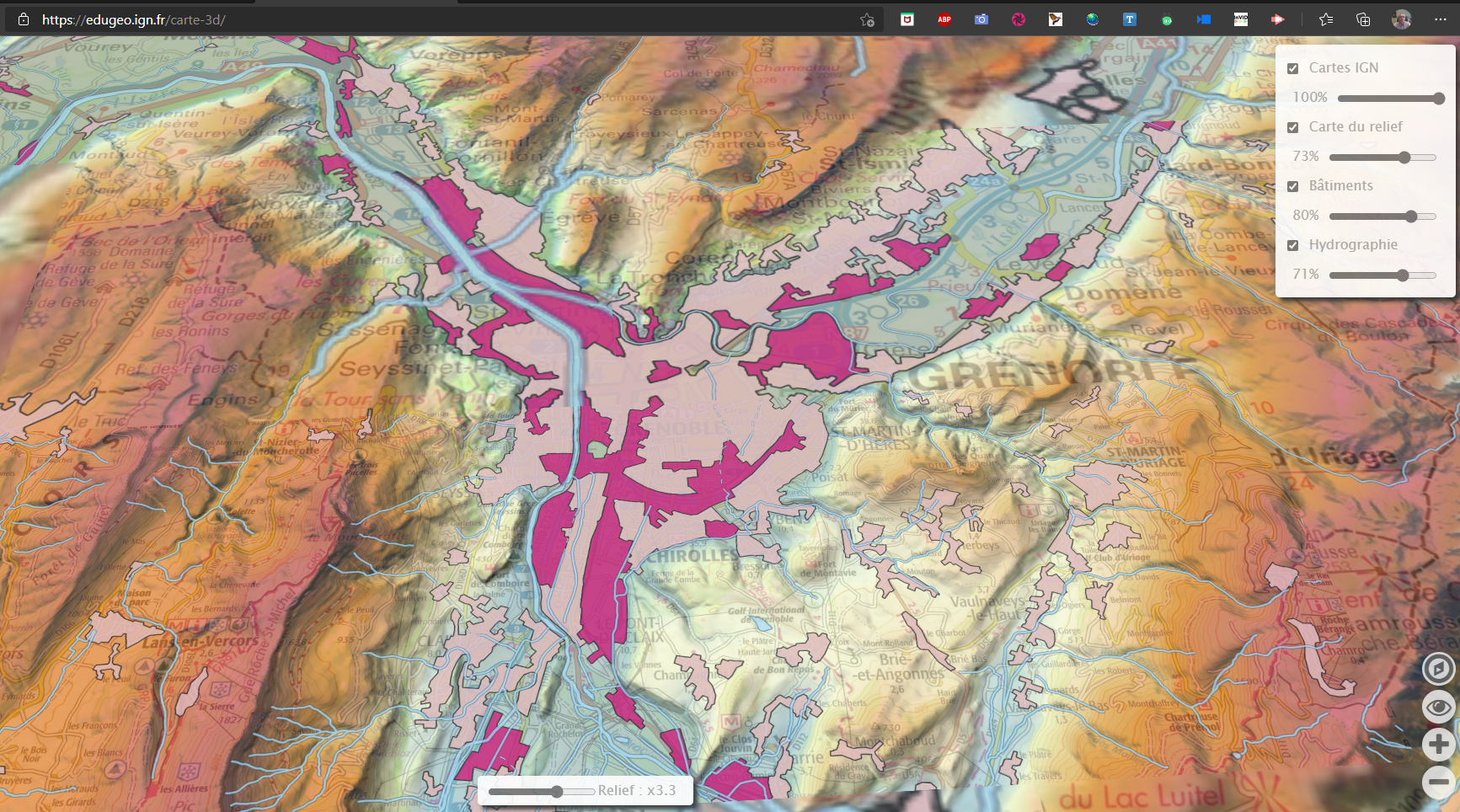Click the eye view icon on the map
This screenshot has height=812, width=1460.
pyautogui.click(x=1437, y=707)
